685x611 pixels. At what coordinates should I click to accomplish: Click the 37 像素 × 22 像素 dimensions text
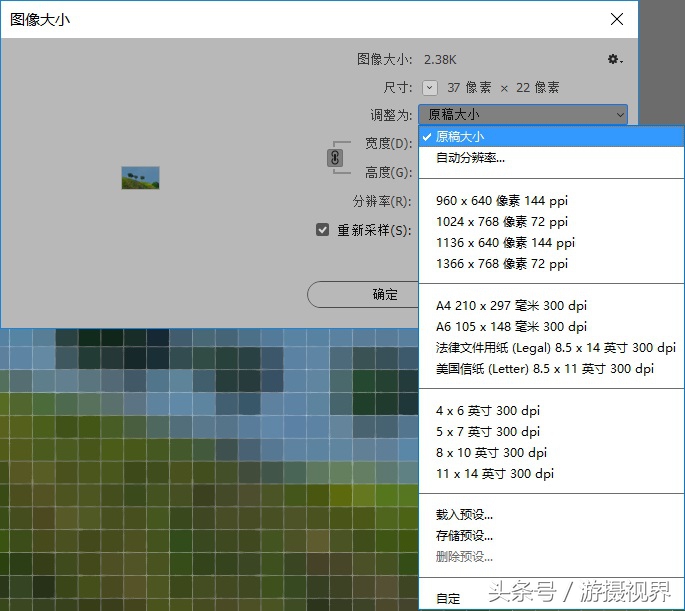[503, 88]
